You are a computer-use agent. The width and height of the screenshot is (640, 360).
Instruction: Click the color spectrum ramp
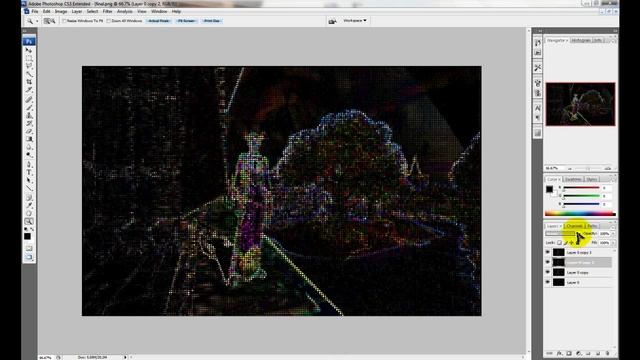[x=580, y=213]
